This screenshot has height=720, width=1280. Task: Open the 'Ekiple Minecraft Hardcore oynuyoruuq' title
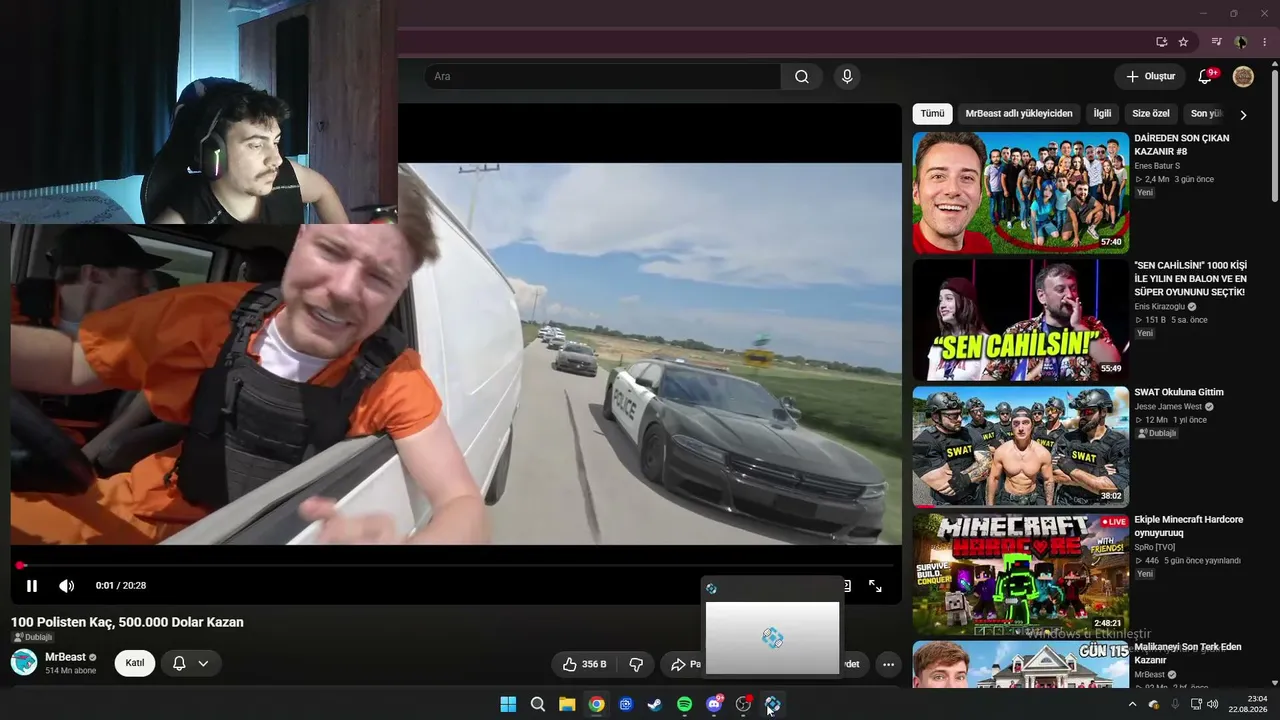(x=1189, y=526)
